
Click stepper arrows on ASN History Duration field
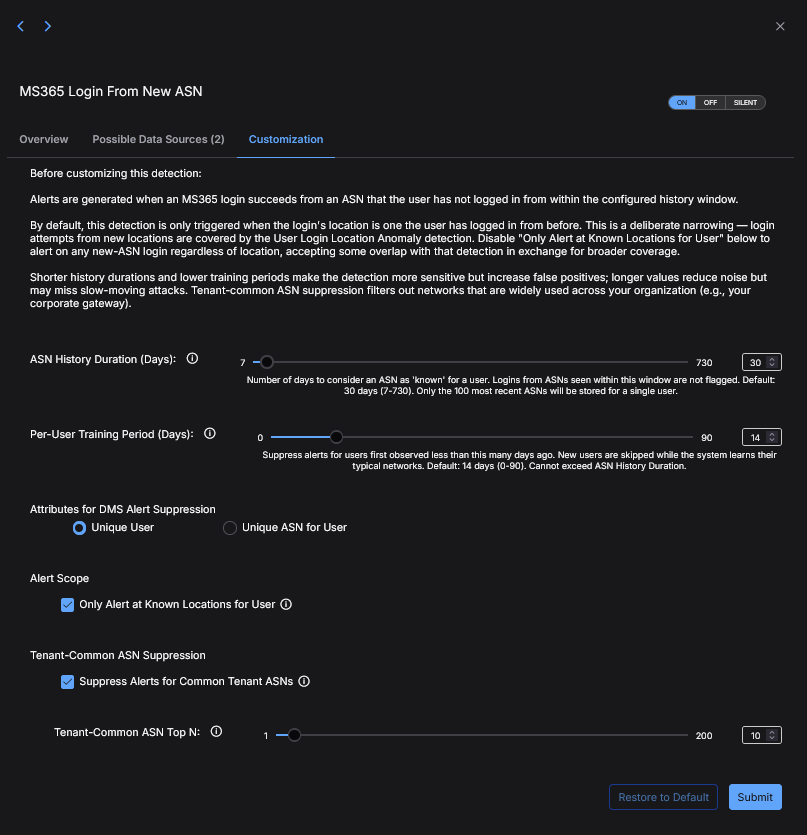(x=771, y=362)
